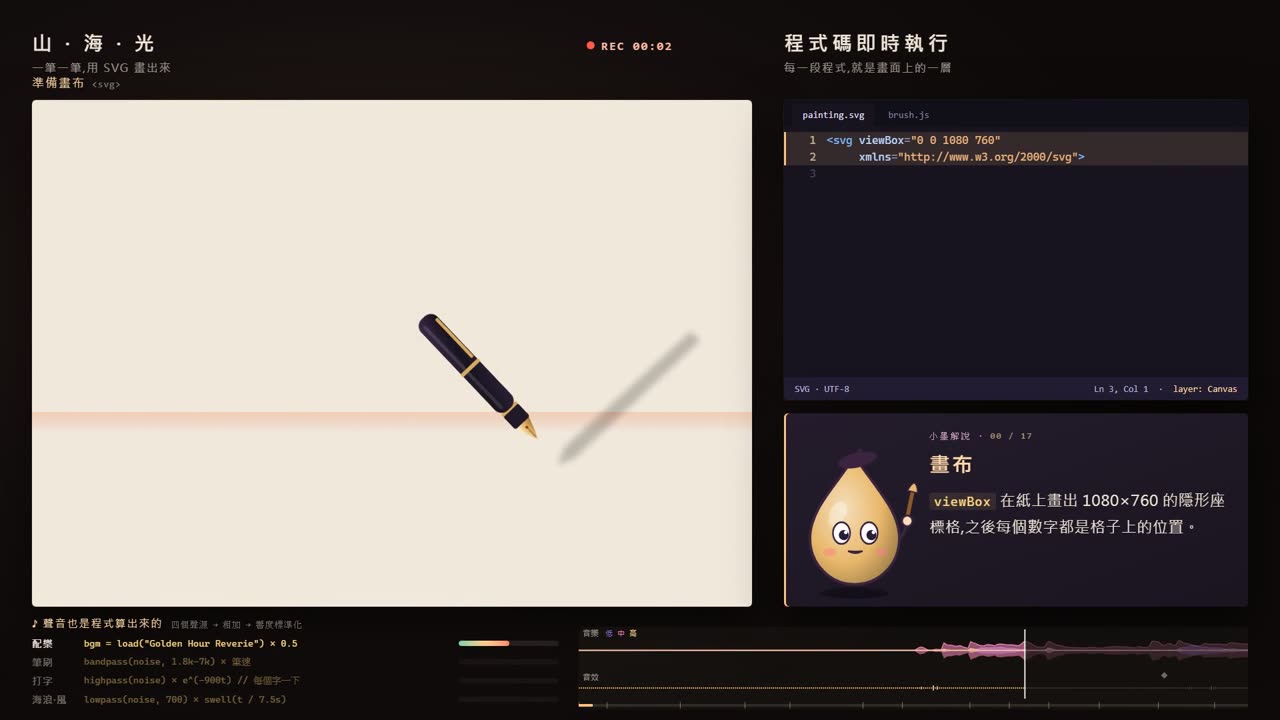Click the bgm = load("Golden Hour Reverie") code
1280x720 pixels.
(x=190, y=643)
